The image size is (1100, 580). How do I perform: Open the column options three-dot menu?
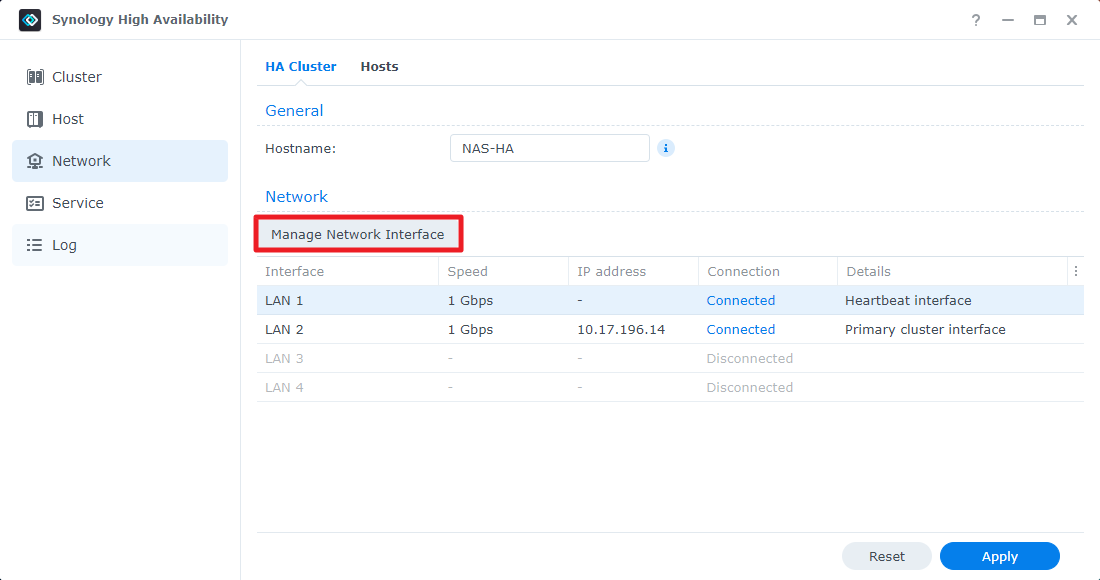point(1076,271)
